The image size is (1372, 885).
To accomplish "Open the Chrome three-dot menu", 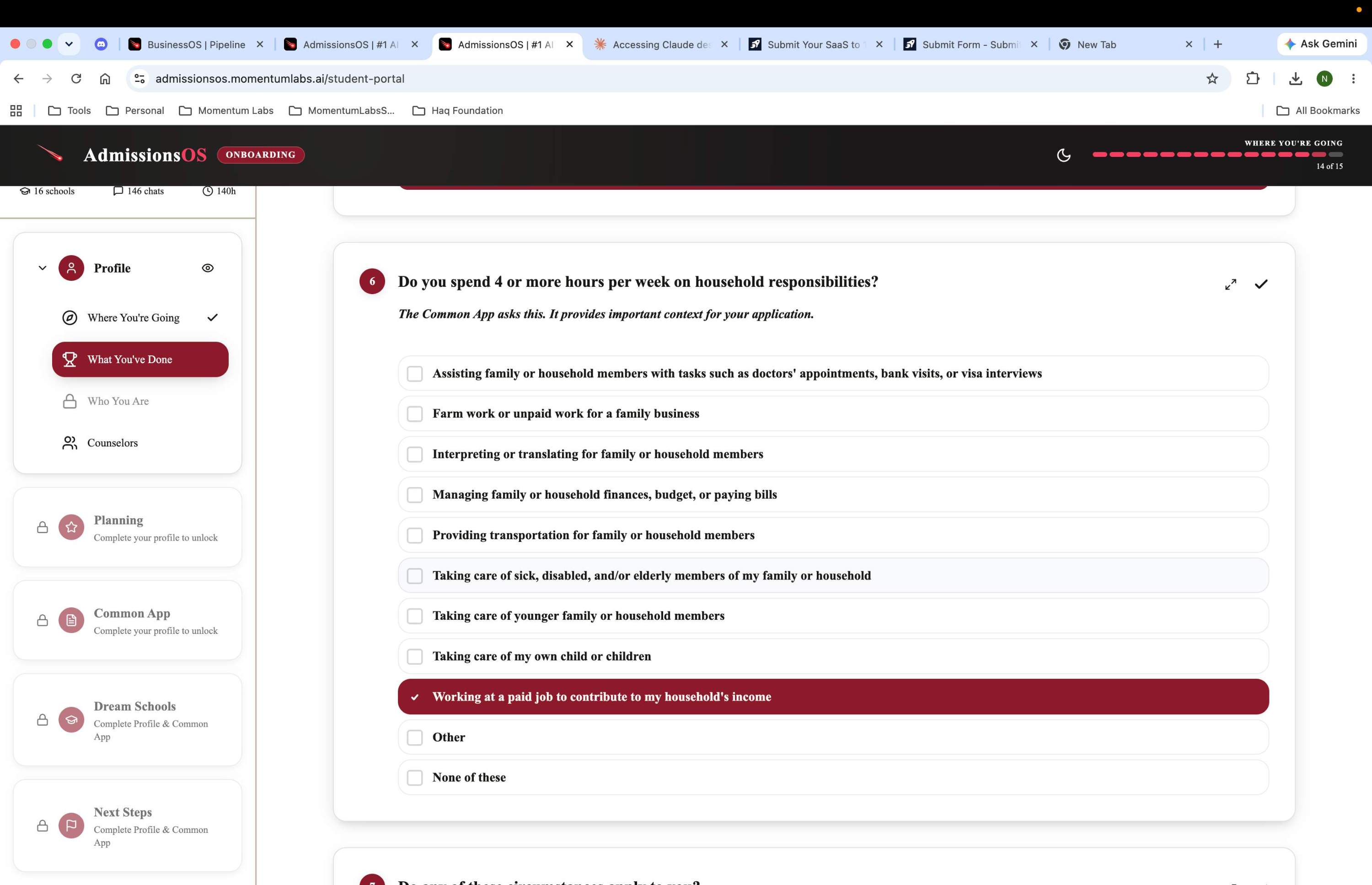I will [1353, 79].
